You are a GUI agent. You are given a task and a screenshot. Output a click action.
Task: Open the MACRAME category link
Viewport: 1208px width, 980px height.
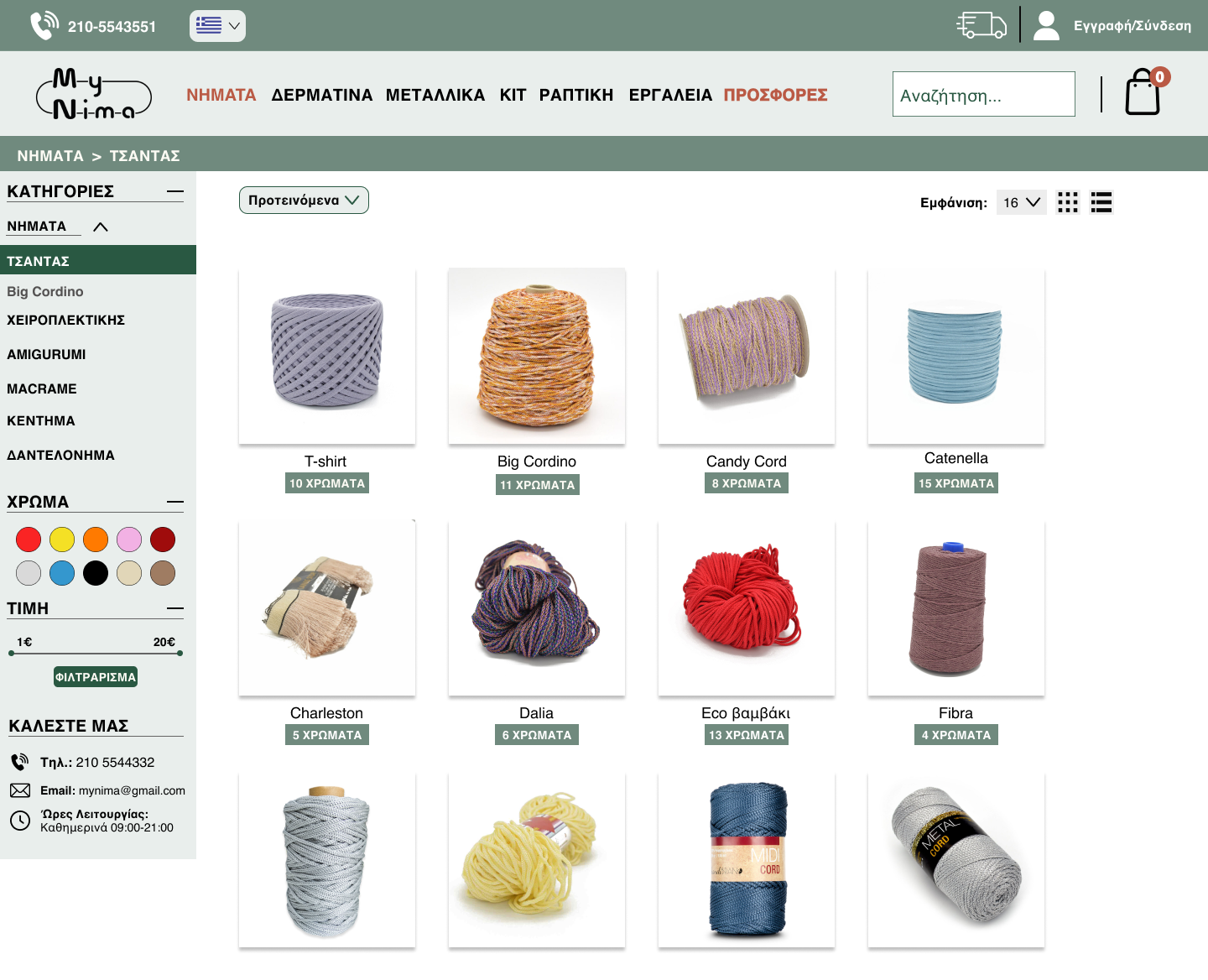coord(42,389)
